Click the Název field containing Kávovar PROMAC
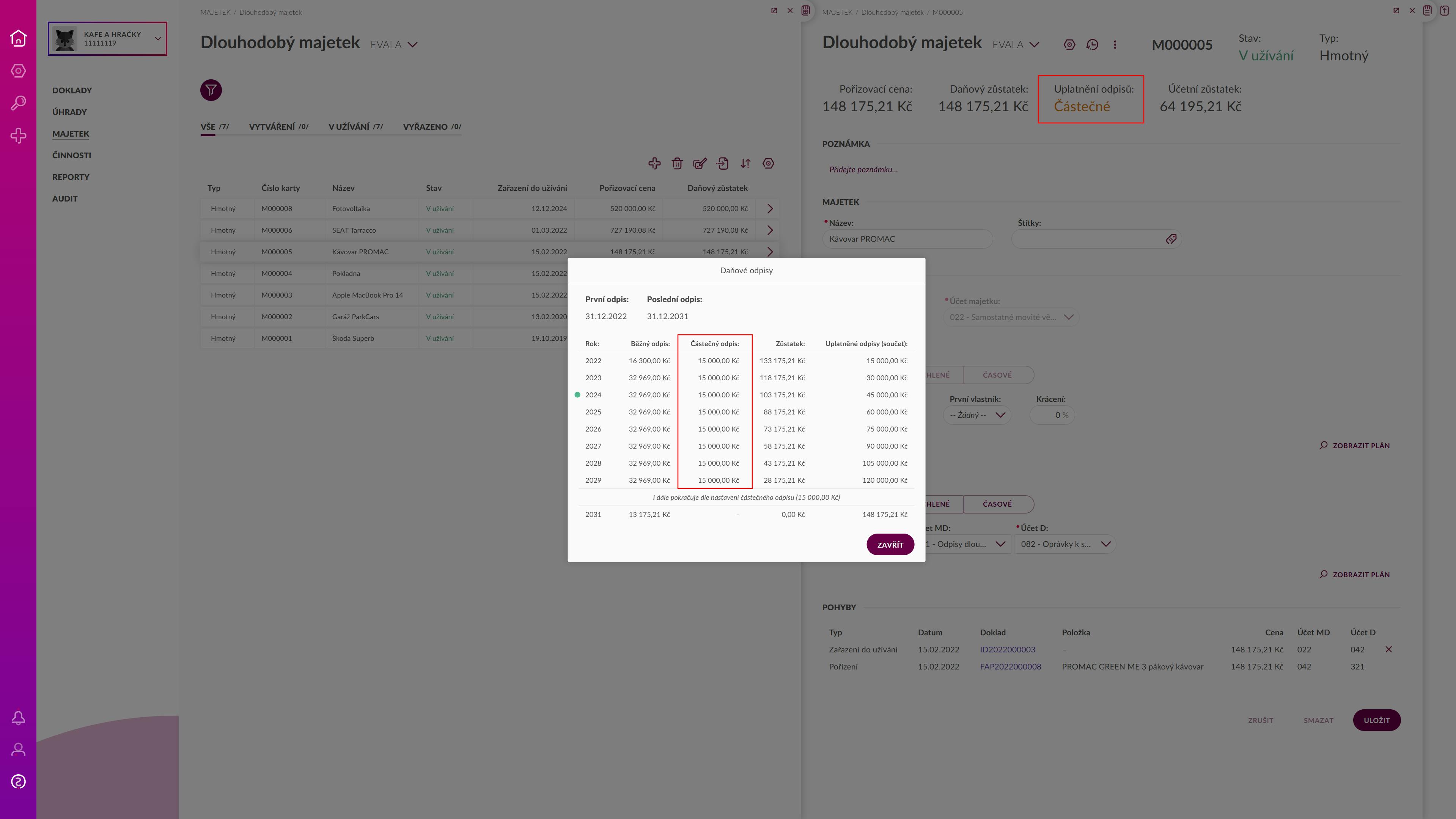This screenshot has height=819, width=1456. 907,239
